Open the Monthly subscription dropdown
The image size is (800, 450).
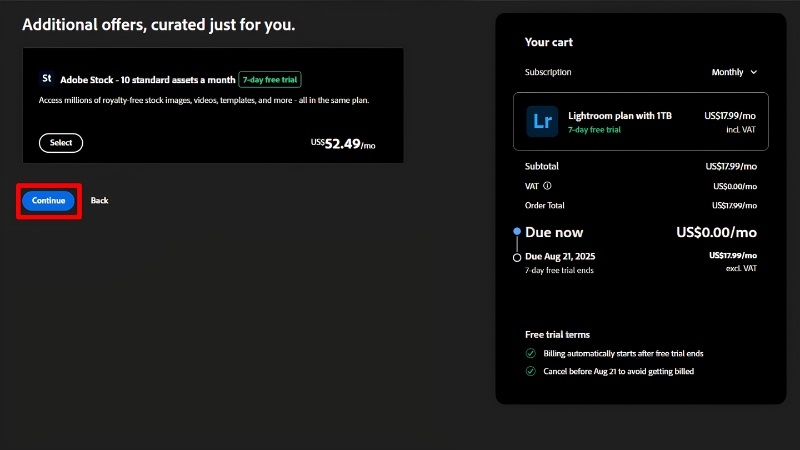pyautogui.click(x=734, y=72)
